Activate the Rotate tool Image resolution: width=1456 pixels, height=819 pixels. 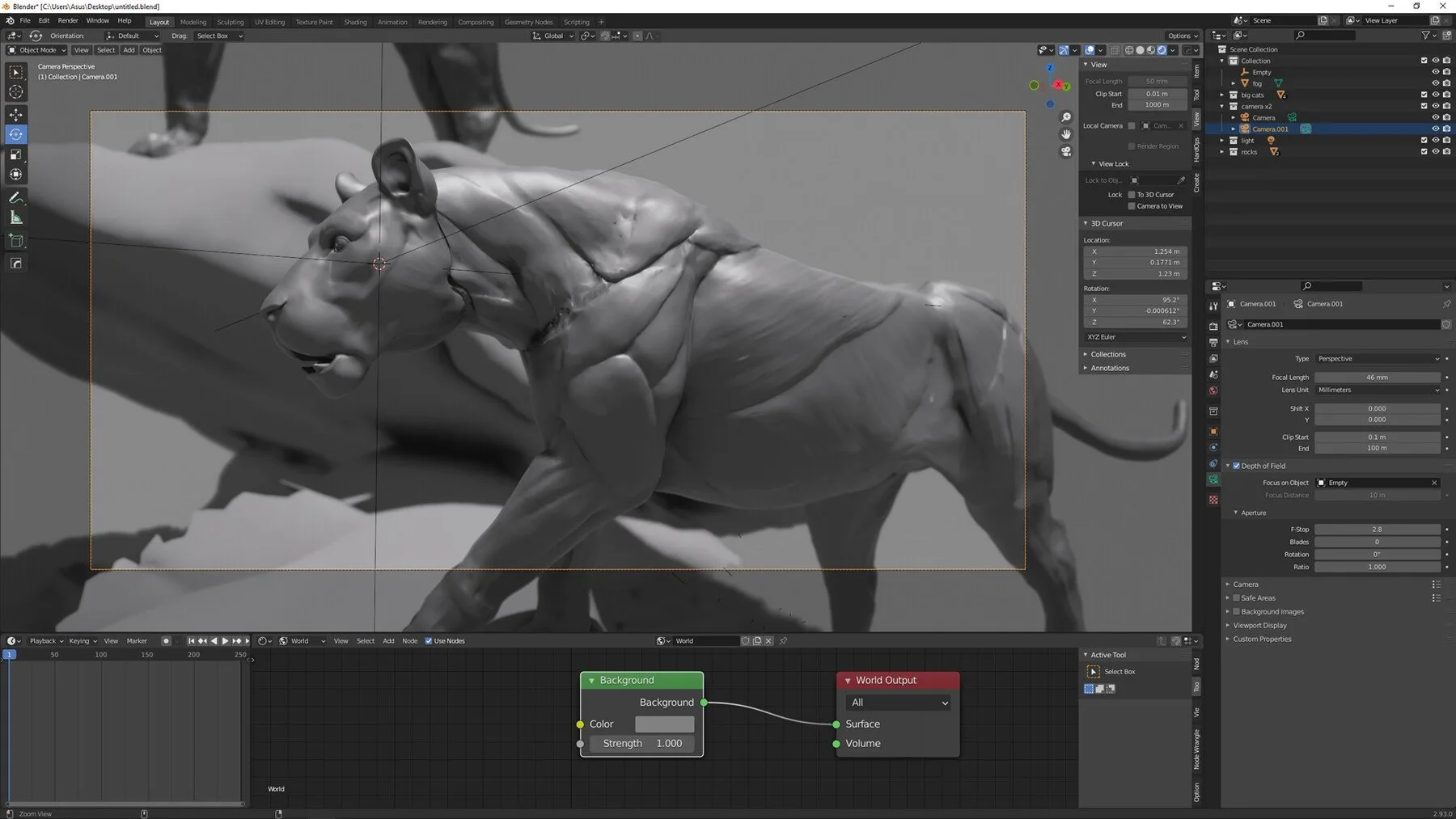pos(16,134)
